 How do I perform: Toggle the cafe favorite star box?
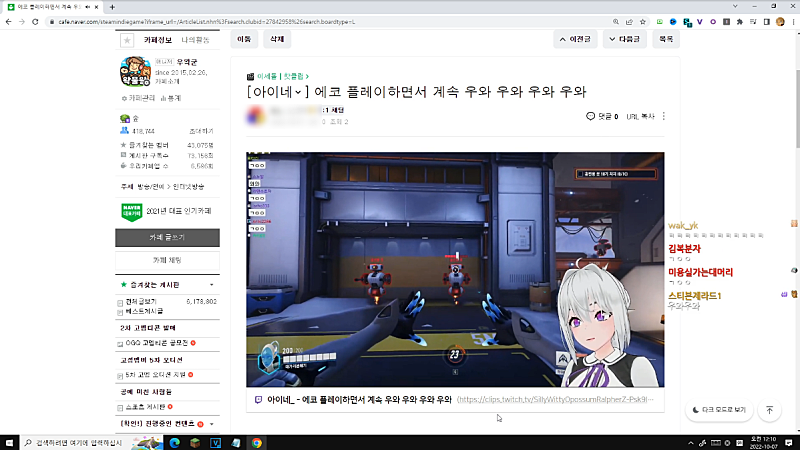pyautogui.click(x=127, y=40)
